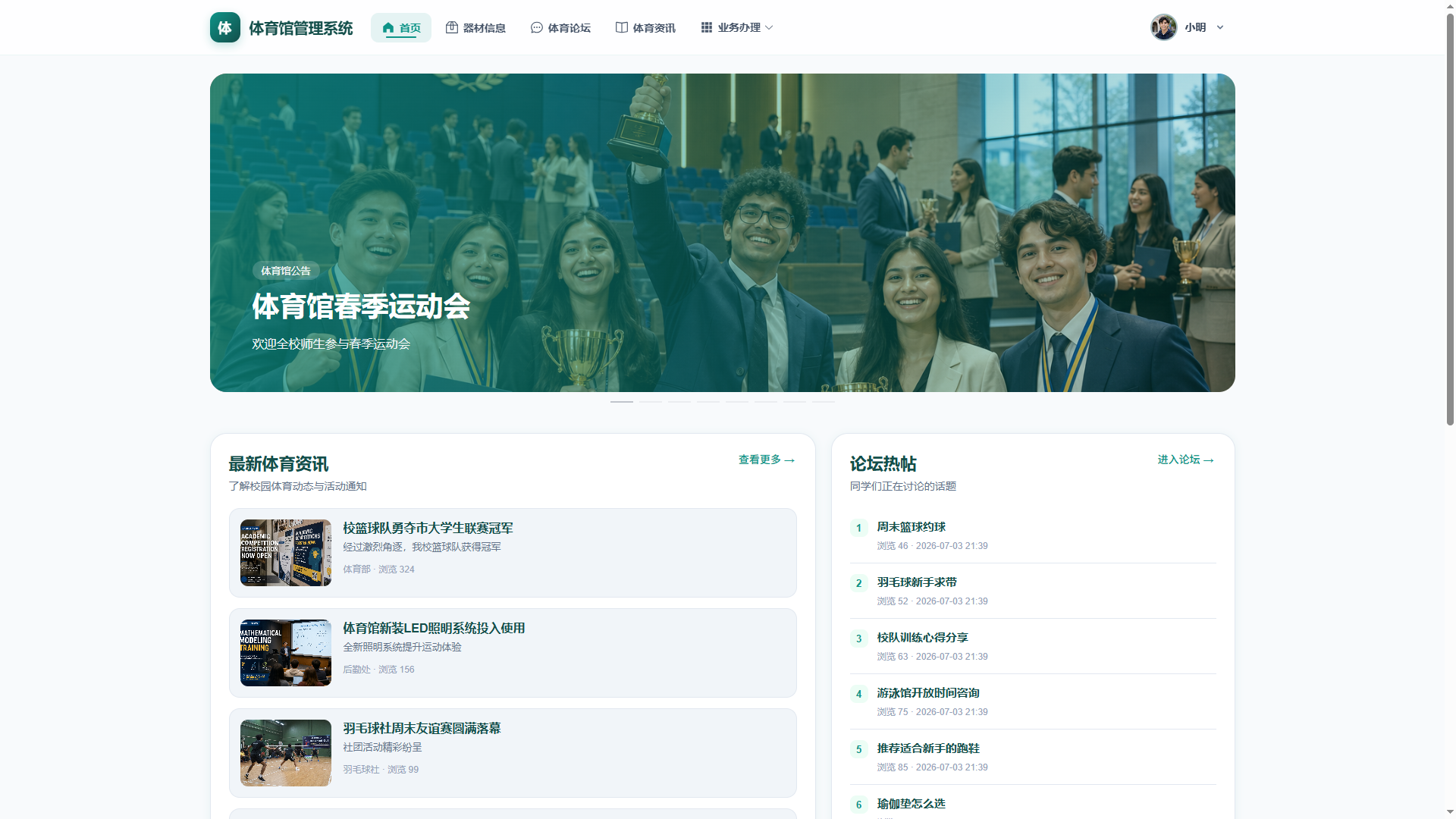Click the user avatar picture

(x=1163, y=27)
